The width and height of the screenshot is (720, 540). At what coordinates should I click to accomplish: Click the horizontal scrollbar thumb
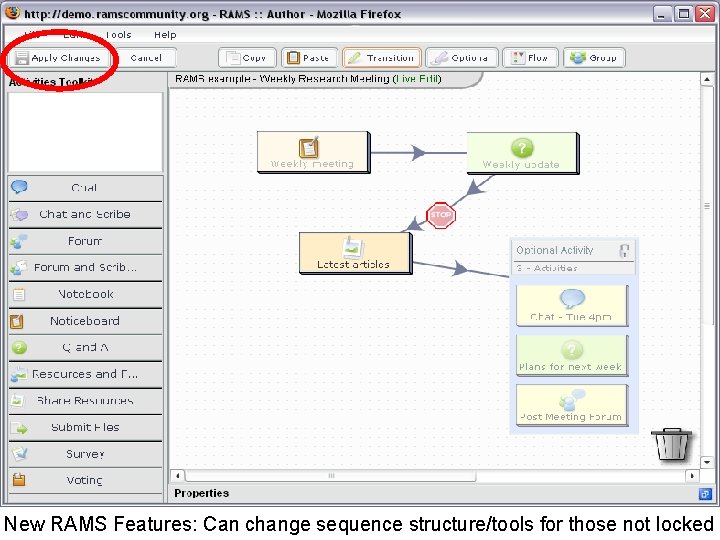[x=331, y=476]
